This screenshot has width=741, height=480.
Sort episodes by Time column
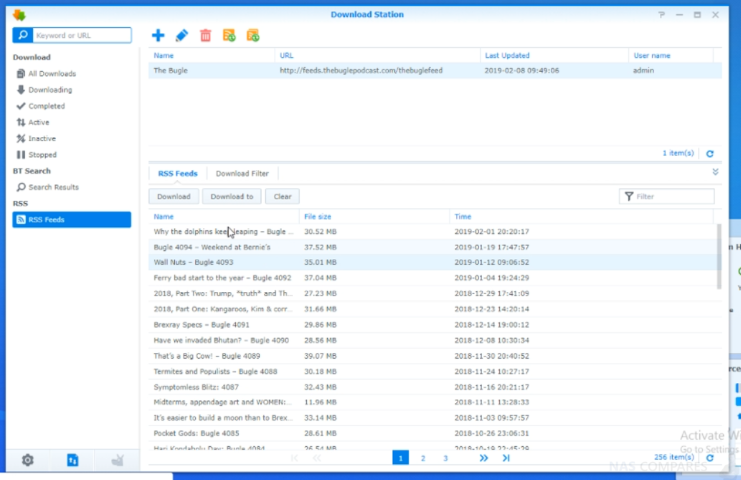581,216
